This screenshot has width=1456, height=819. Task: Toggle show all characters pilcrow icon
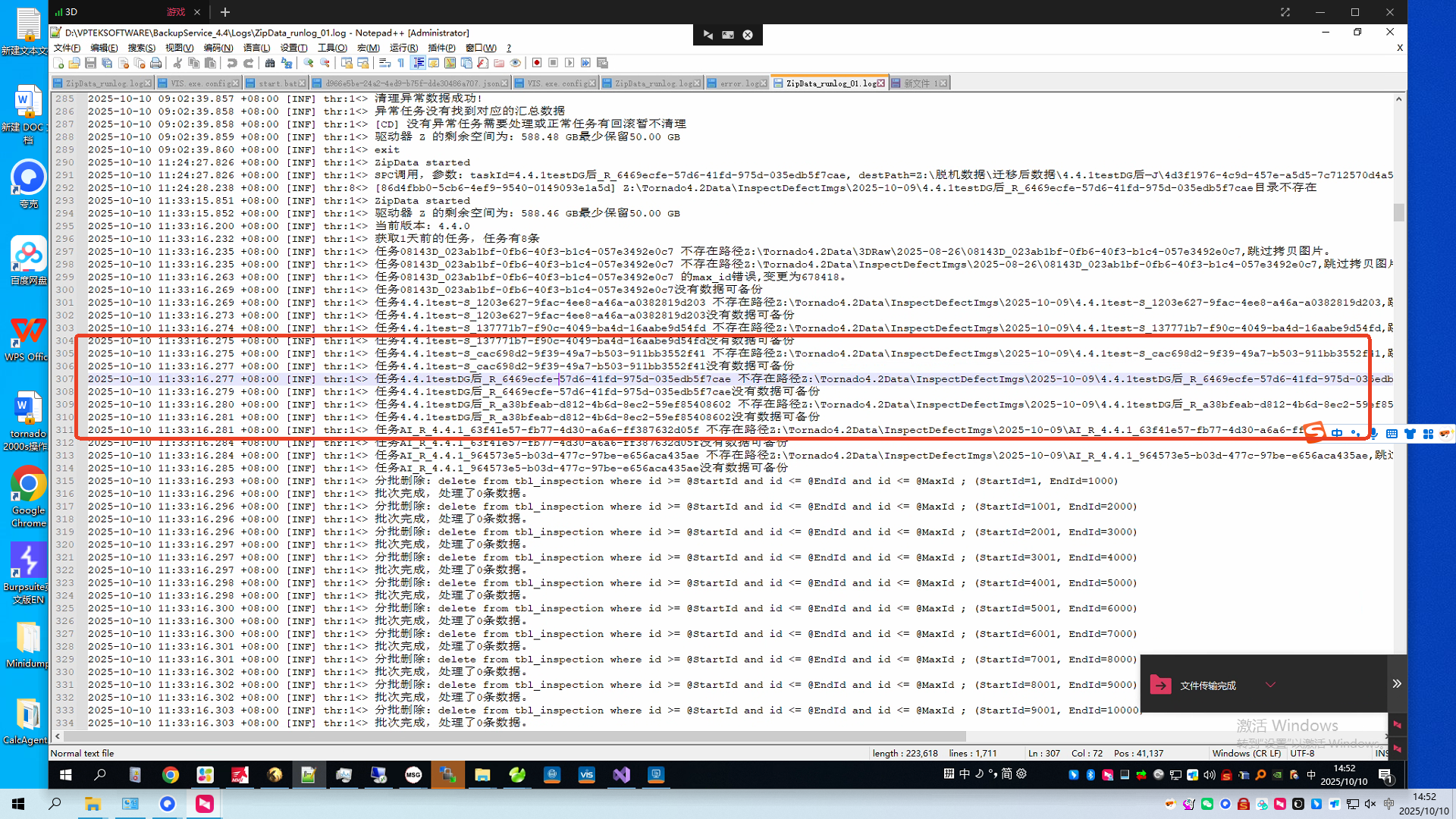[401, 63]
